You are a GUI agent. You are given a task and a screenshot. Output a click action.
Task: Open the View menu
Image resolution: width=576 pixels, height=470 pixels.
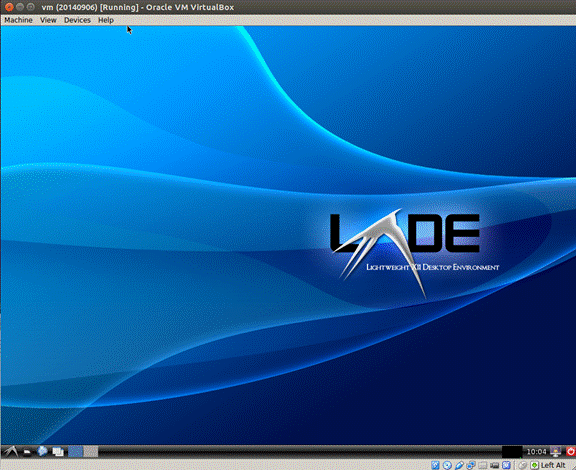coord(48,20)
